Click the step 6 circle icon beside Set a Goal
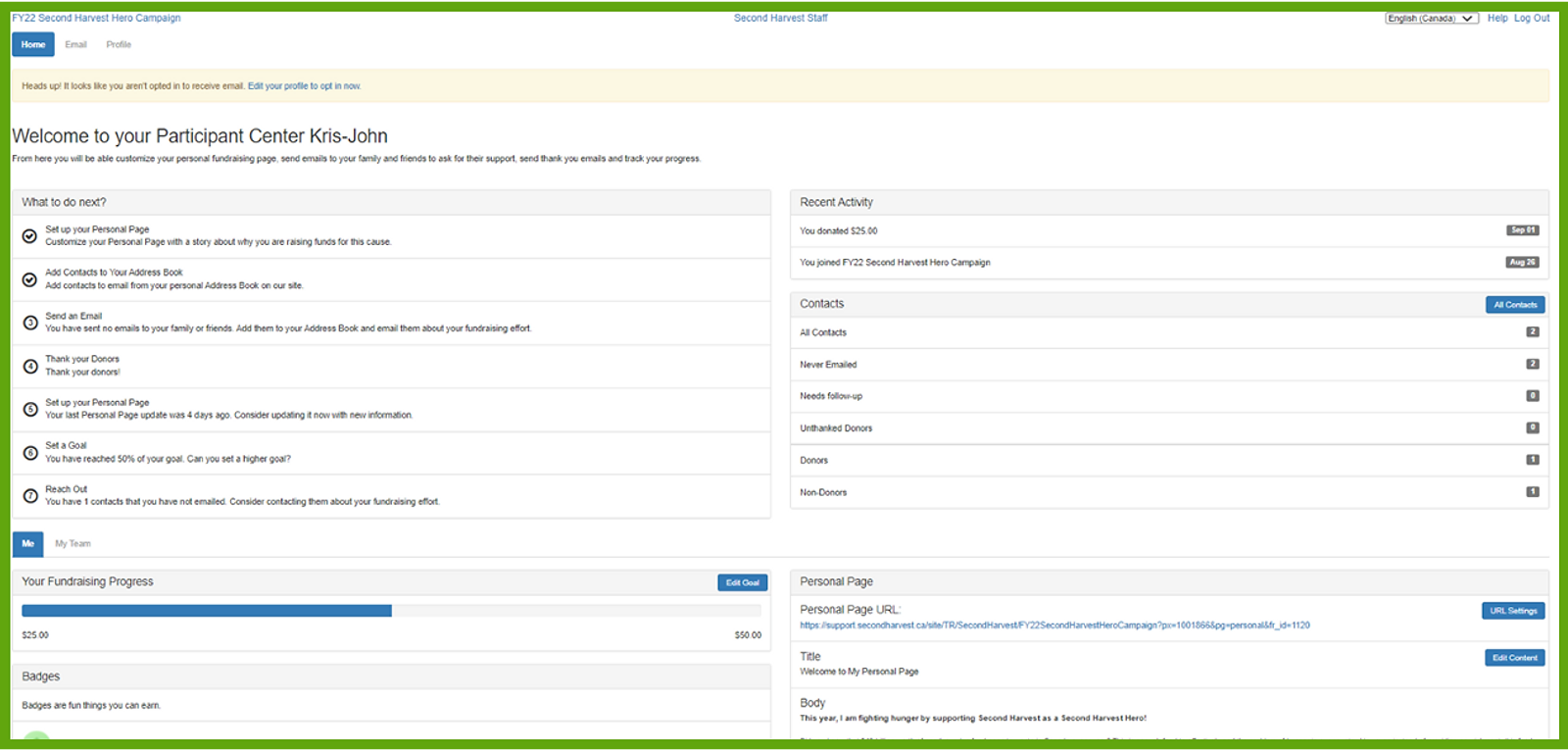1568x750 pixels. point(29,452)
